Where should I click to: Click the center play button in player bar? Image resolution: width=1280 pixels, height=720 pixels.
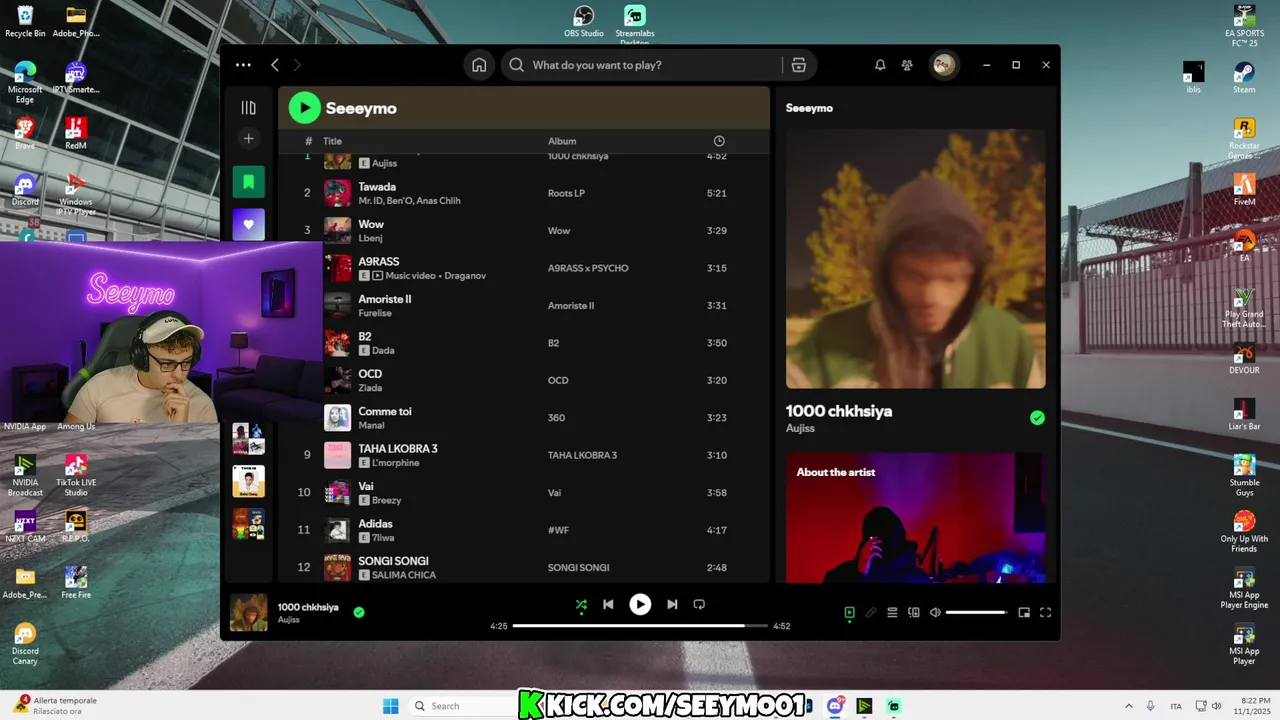coord(640,604)
